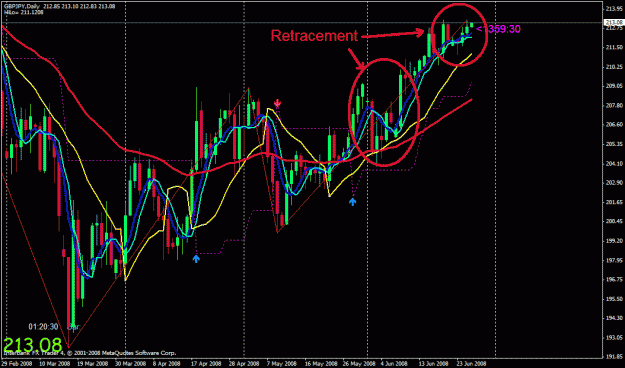Click the 29 Feb 2008 date label
625x368 pixels.
click(x=17, y=364)
